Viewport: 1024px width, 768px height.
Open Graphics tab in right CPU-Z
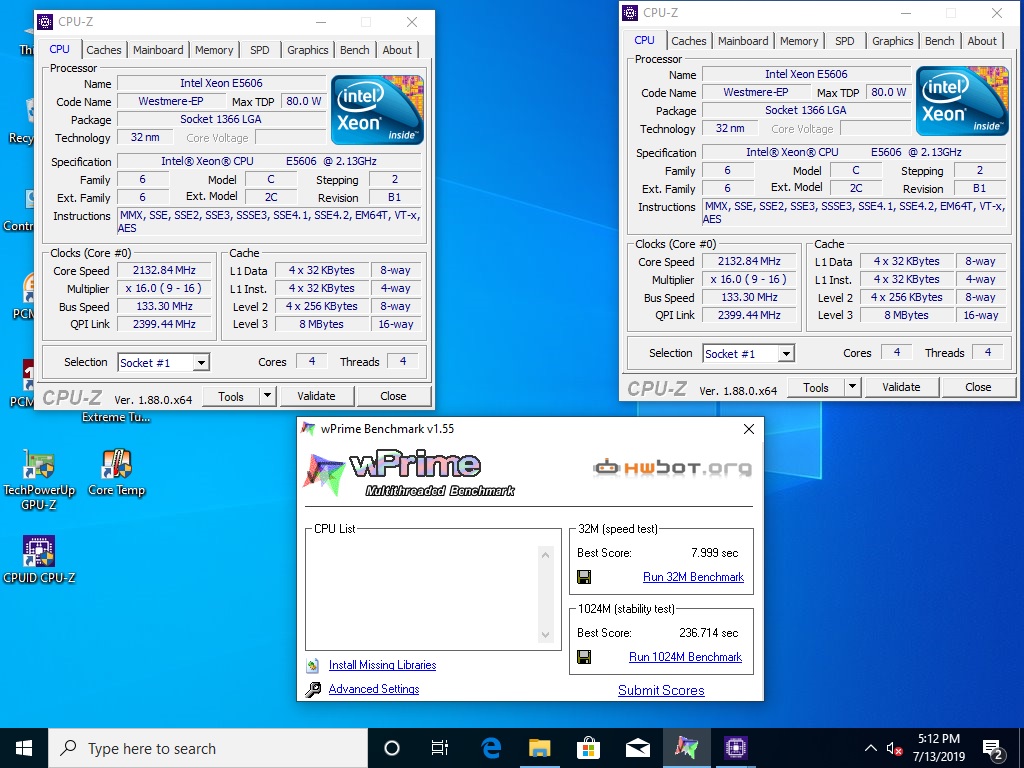tap(893, 40)
